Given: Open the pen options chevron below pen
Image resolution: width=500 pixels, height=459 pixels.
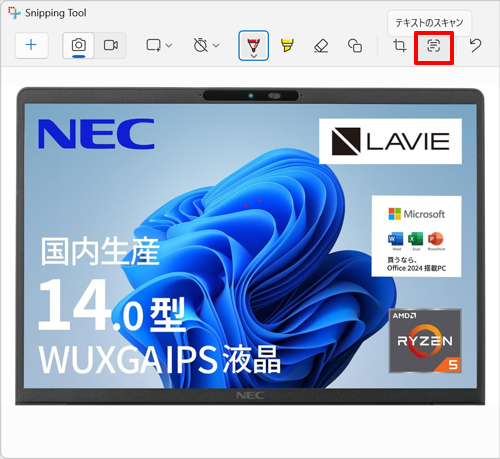Looking at the screenshot, I should pos(254,56).
